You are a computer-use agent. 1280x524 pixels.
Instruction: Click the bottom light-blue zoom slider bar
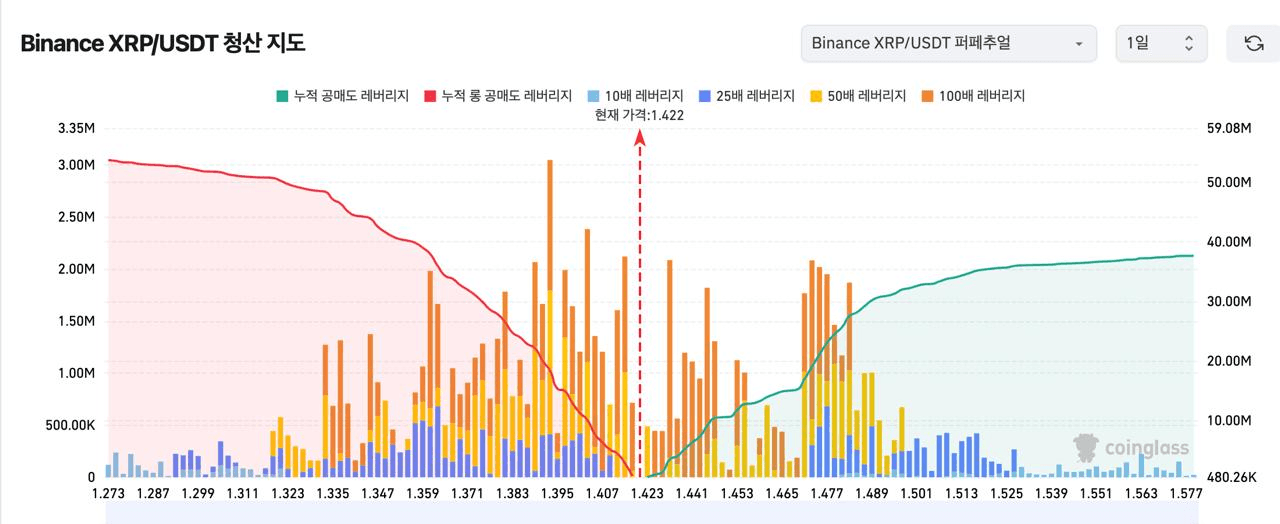pyautogui.click(x=650, y=513)
